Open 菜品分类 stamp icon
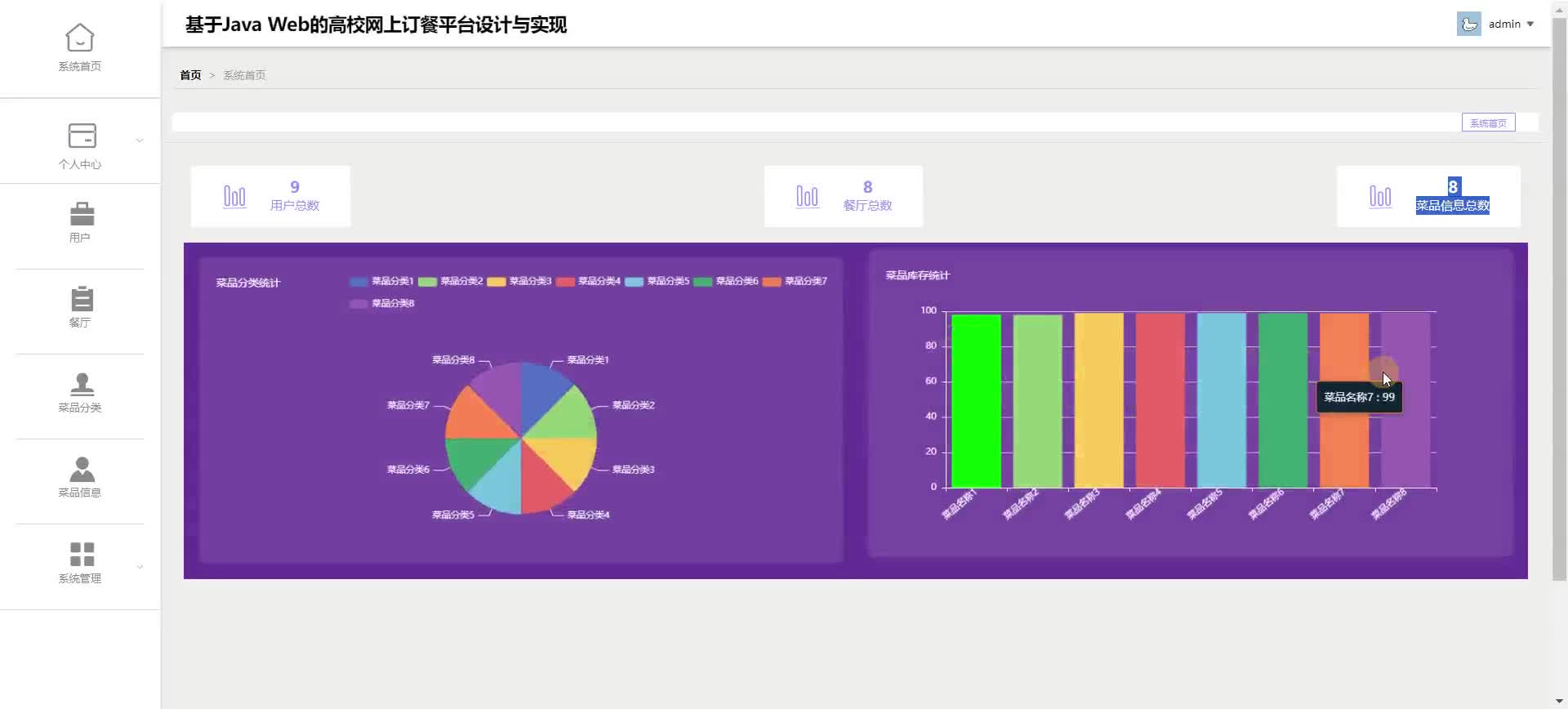The width and height of the screenshot is (1568, 709). pos(82,384)
